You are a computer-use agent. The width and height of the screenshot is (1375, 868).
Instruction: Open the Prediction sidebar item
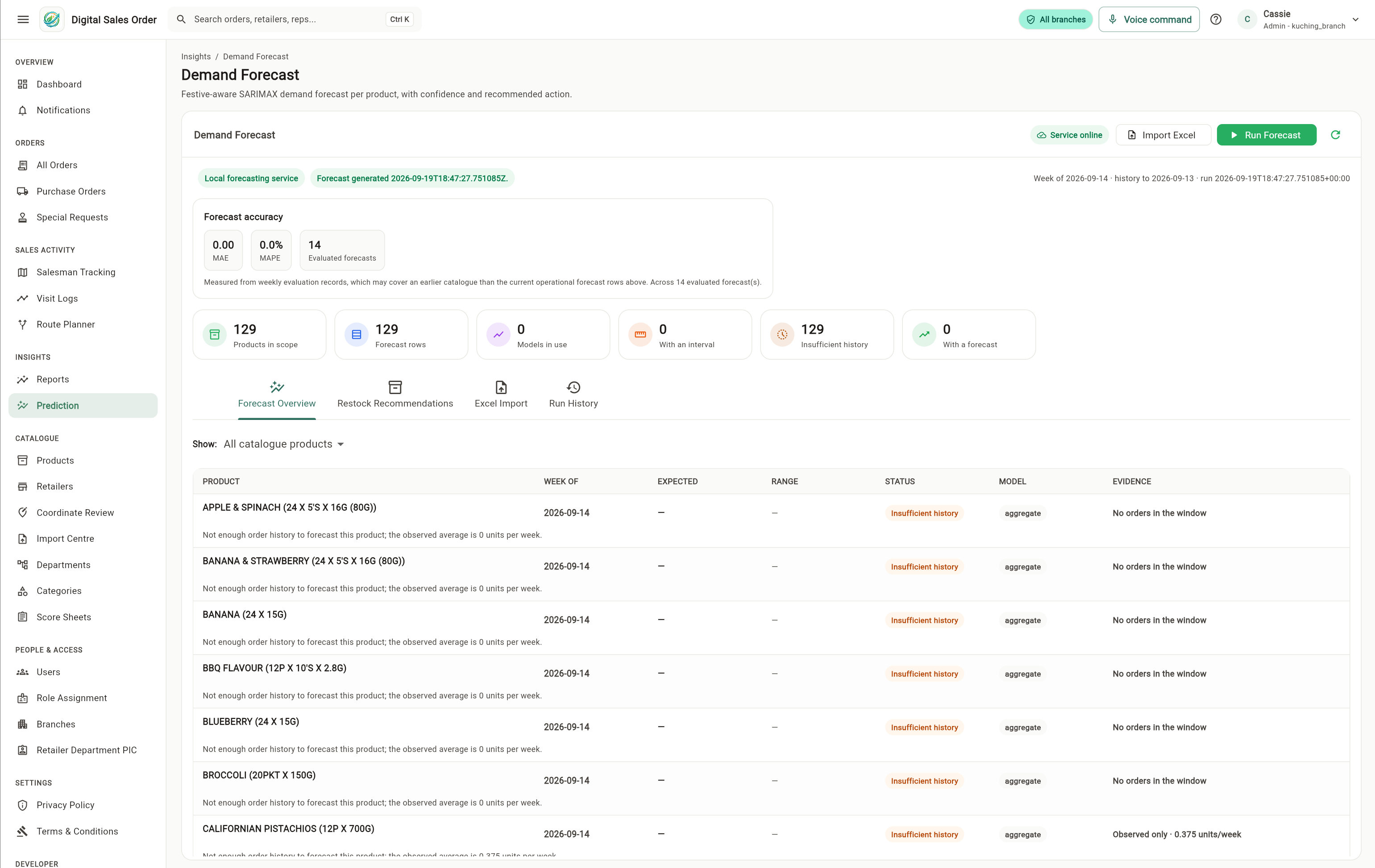(83, 406)
